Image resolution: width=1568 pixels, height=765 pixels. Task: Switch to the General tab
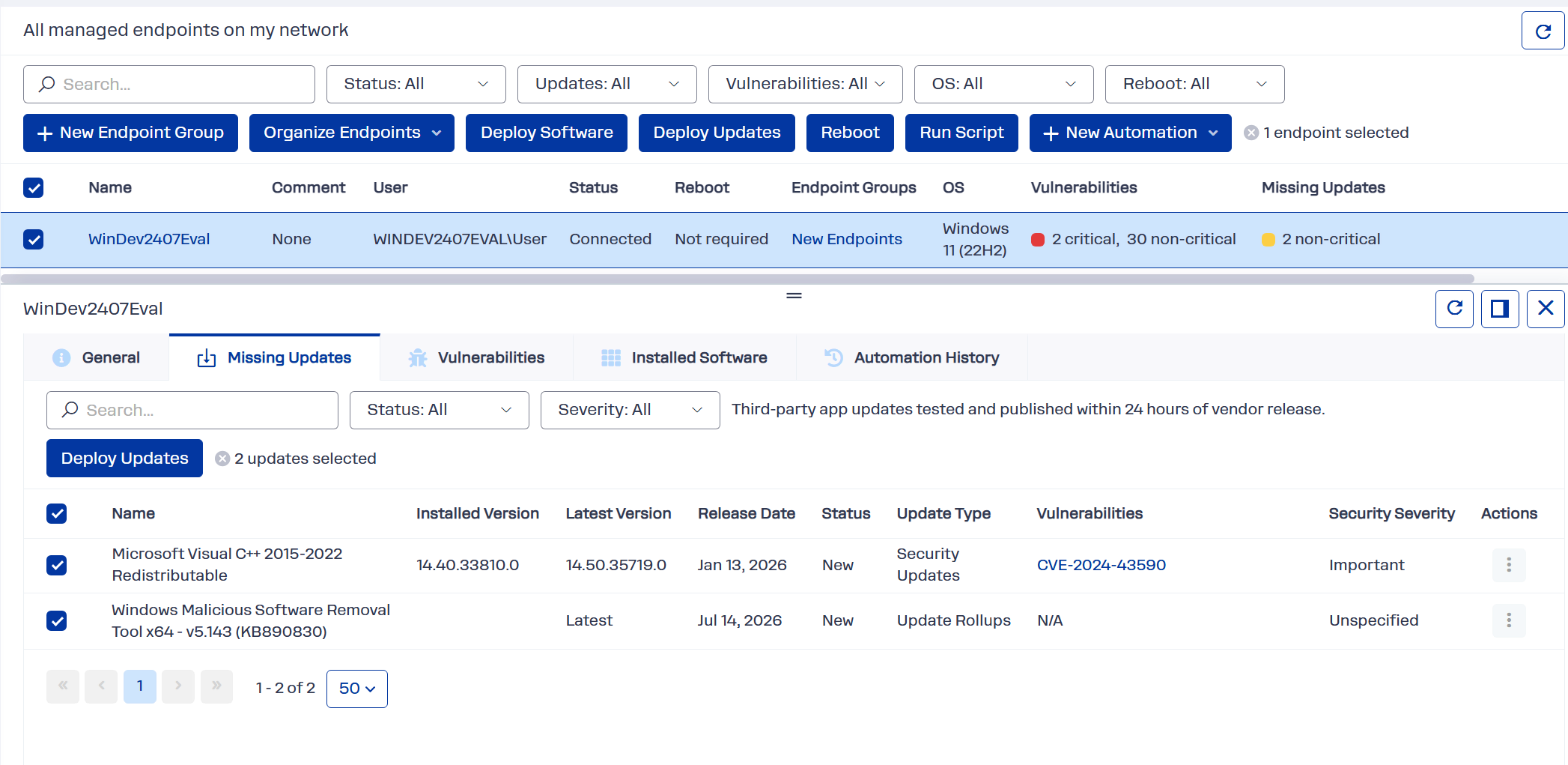point(97,358)
